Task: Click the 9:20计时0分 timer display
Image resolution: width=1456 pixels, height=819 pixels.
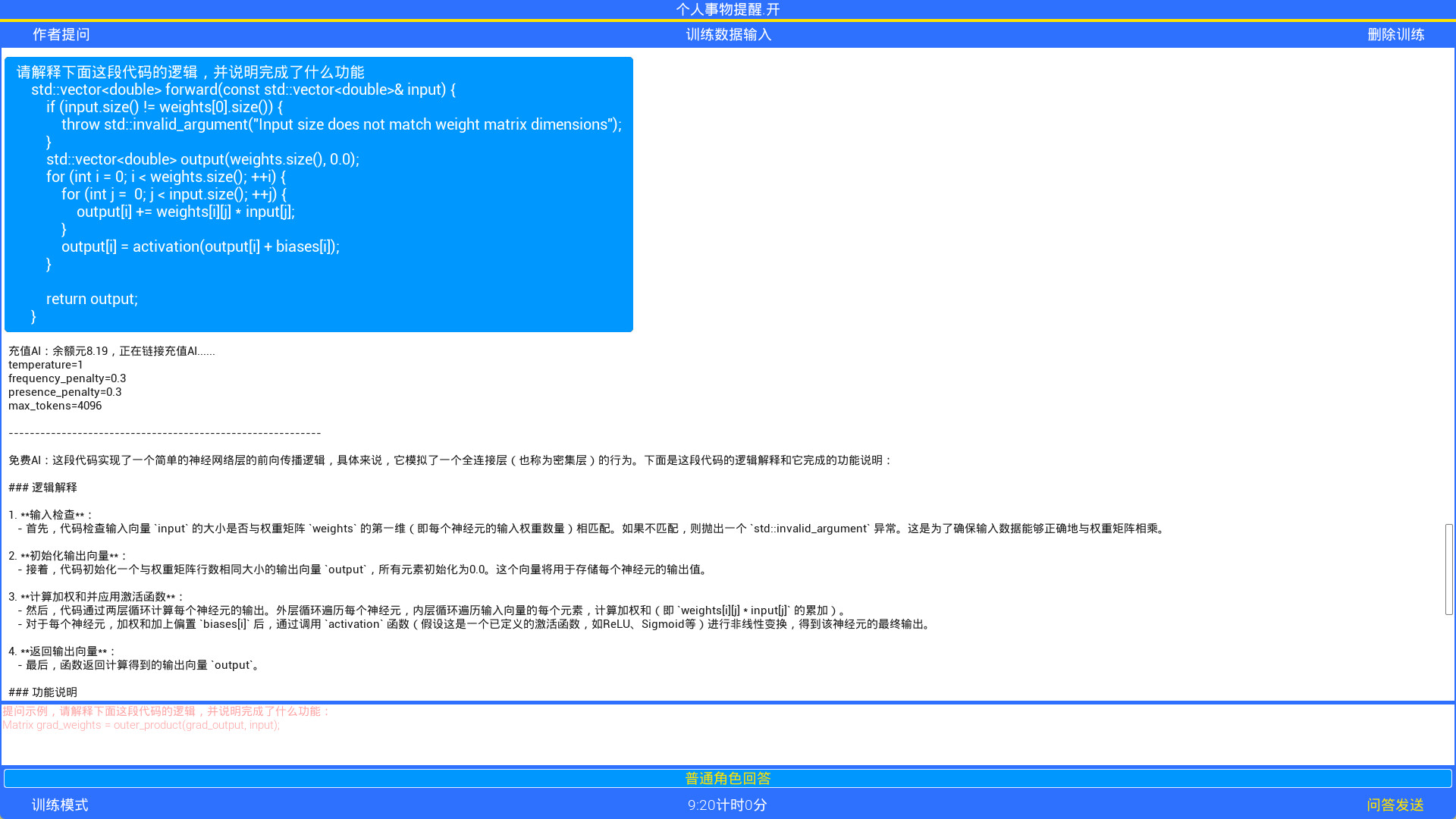Action: [727, 805]
